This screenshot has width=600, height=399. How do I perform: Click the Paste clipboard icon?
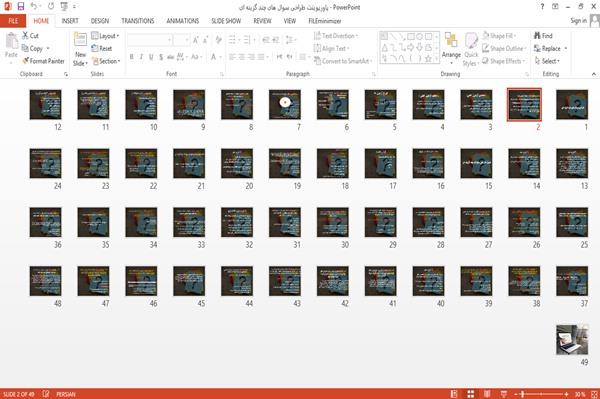pos(11,41)
